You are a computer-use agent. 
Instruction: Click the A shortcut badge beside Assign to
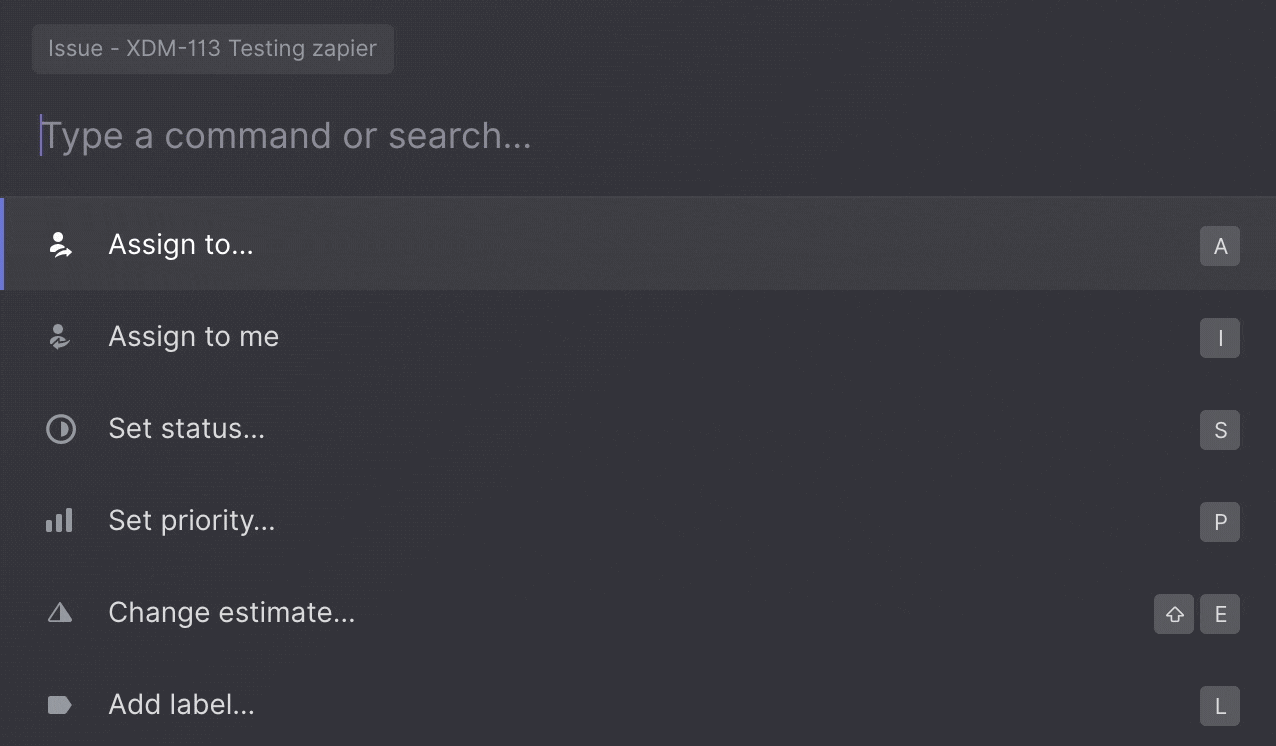point(1219,245)
